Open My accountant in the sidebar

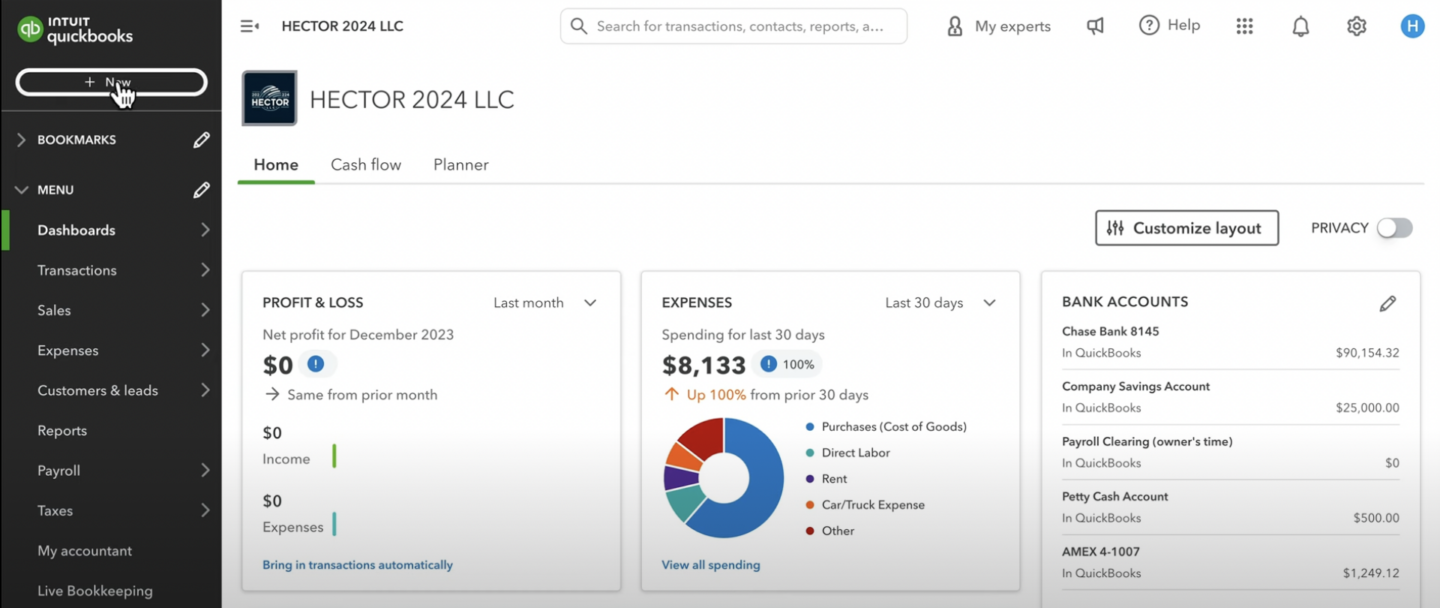[85, 550]
